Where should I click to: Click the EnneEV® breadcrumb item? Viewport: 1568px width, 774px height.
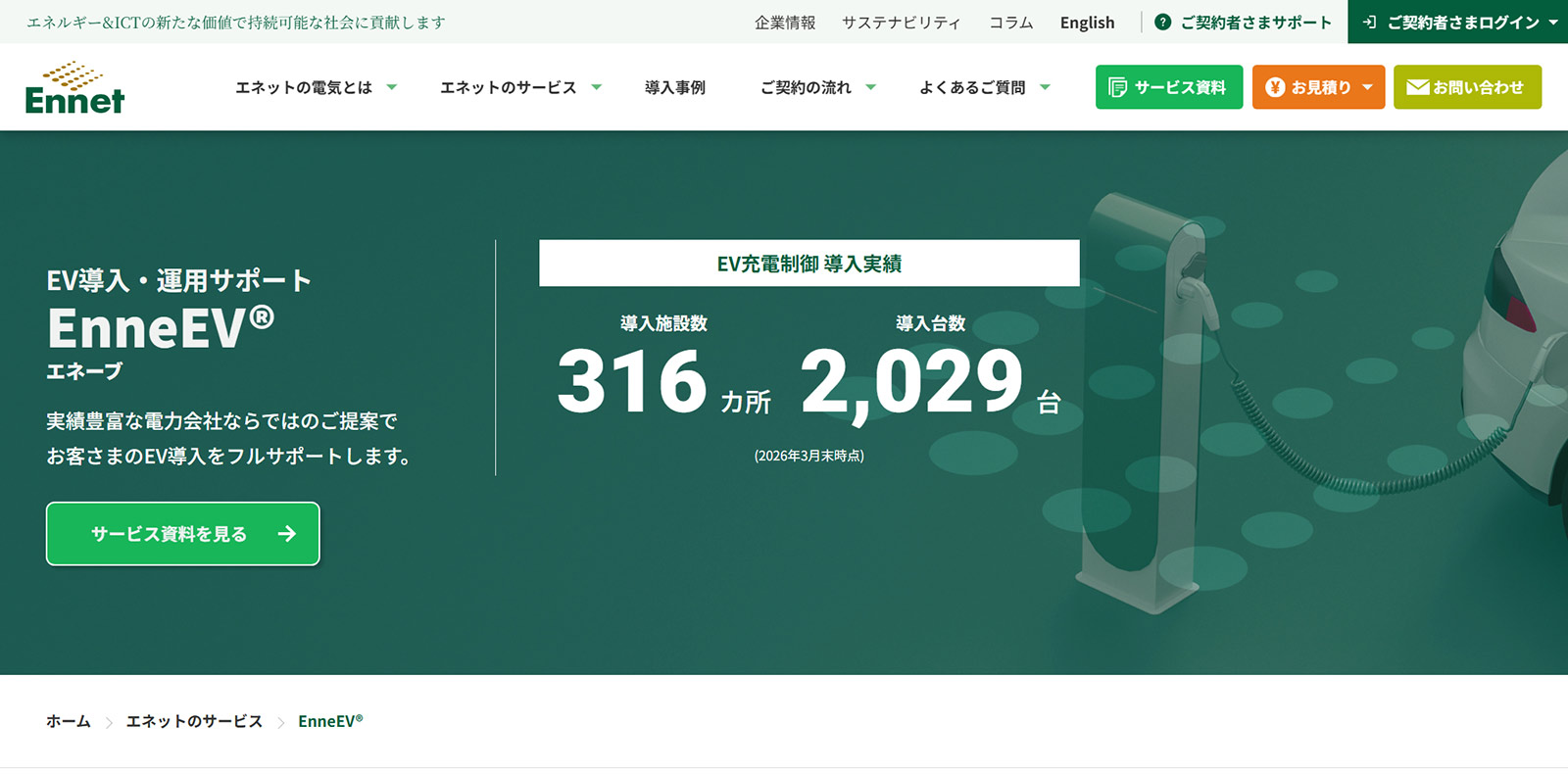click(x=330, y=721)
